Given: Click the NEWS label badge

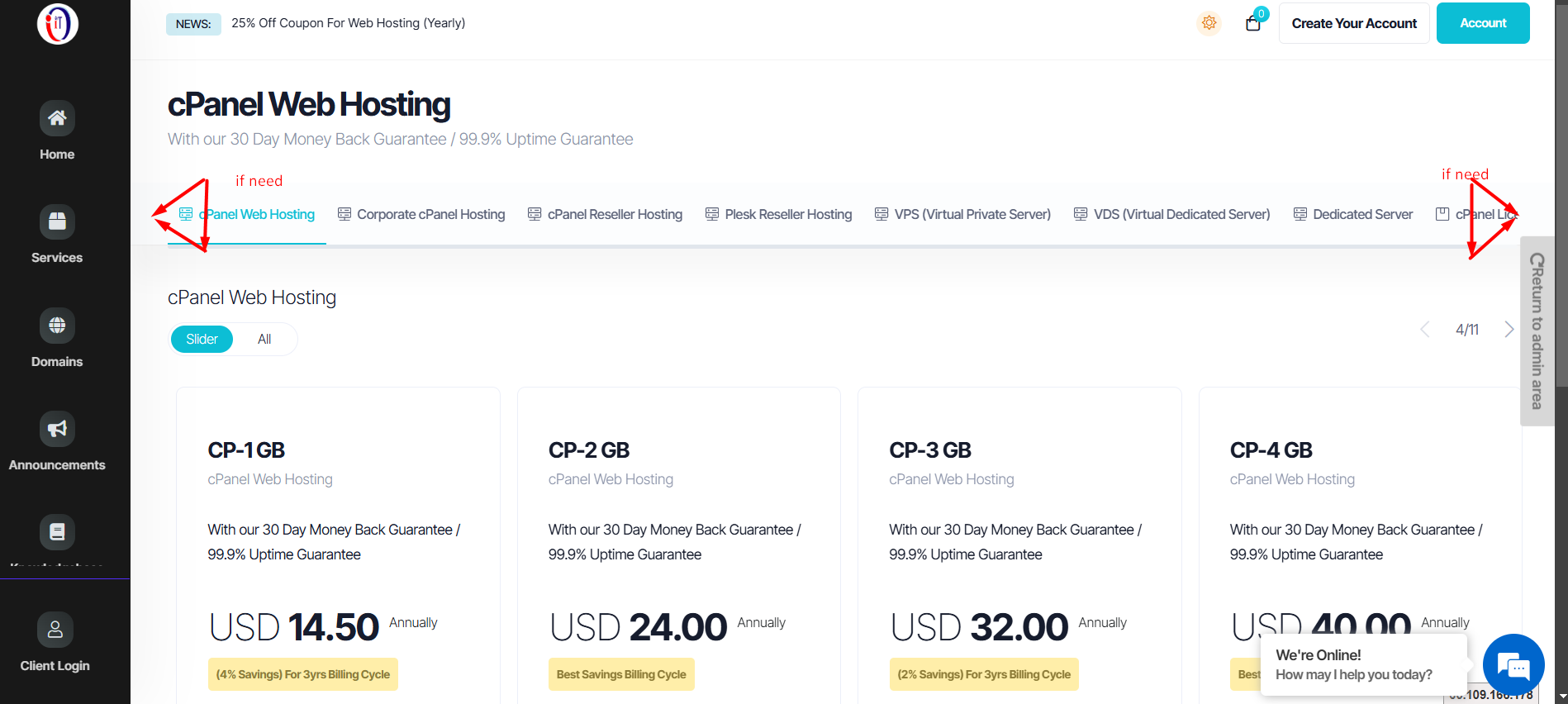Looking at the screenshot, I should pyautogui.click(x=193, y=24).
